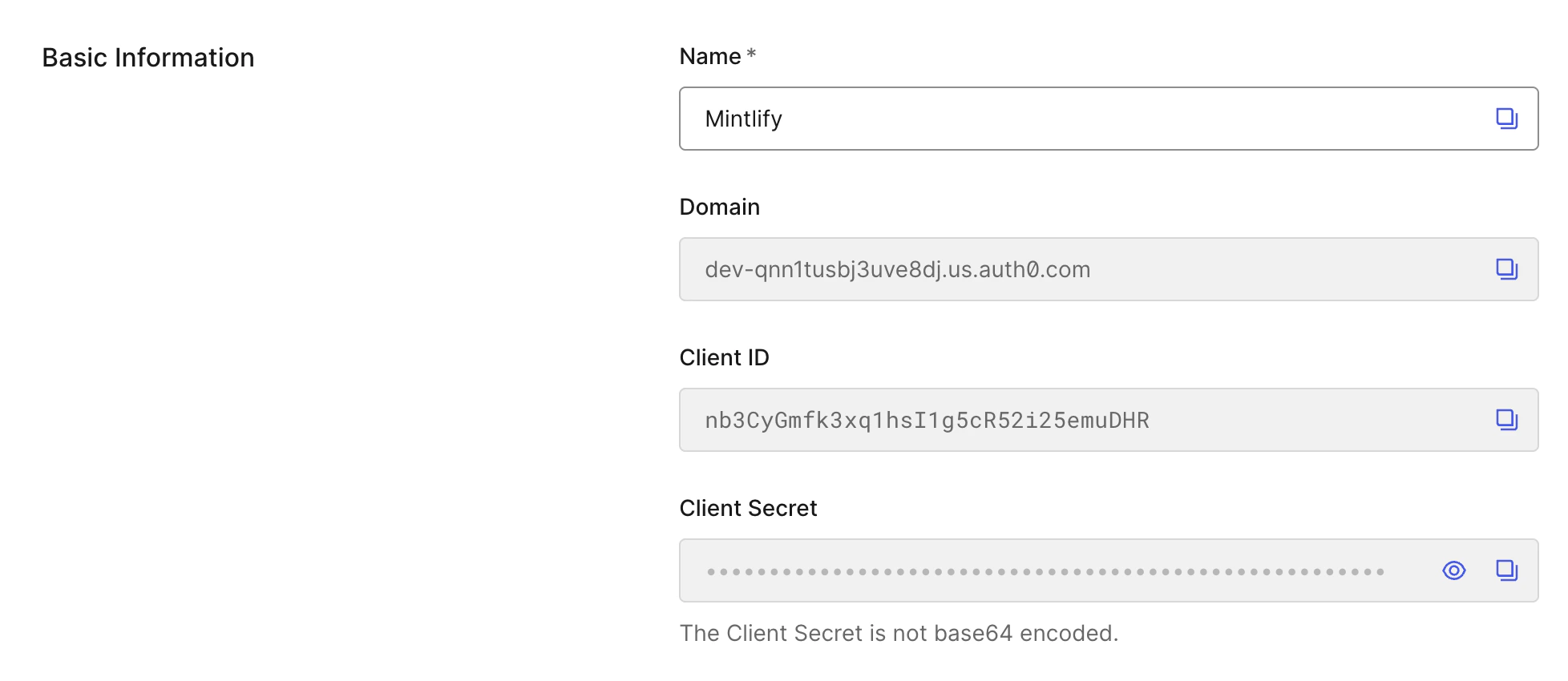Viewport: 1568px width, 681px height.
Task: Click the Client Secret label
Action: point(747,508)
